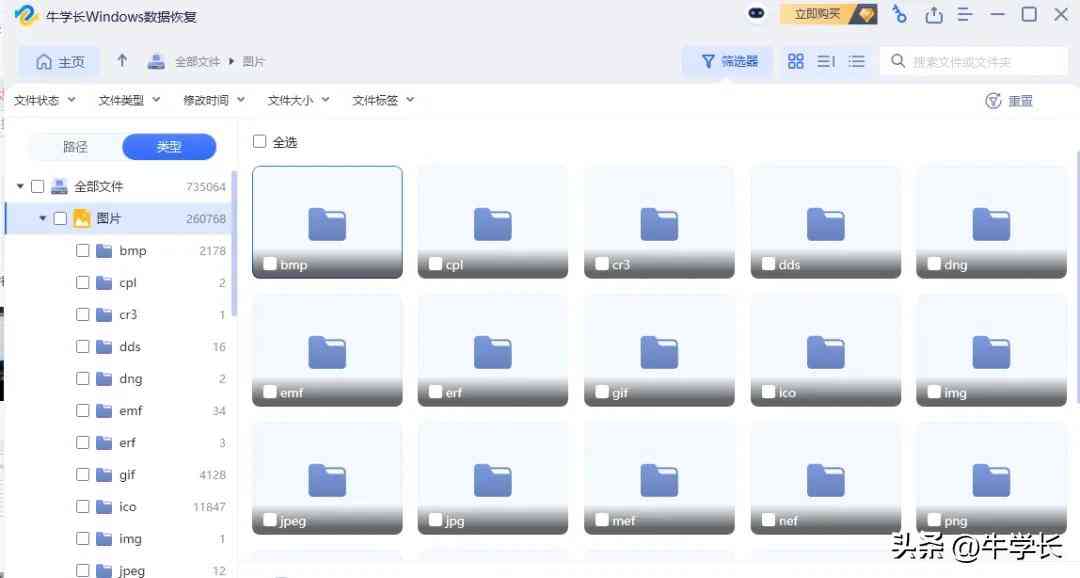Go to 主页 home page
The width and height of the screenshot is (1080, 578).
(59, 60)
